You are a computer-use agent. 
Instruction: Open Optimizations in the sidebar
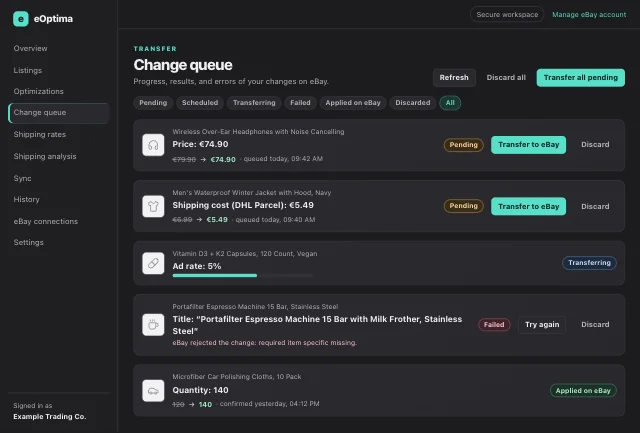(x=38, y=91)
